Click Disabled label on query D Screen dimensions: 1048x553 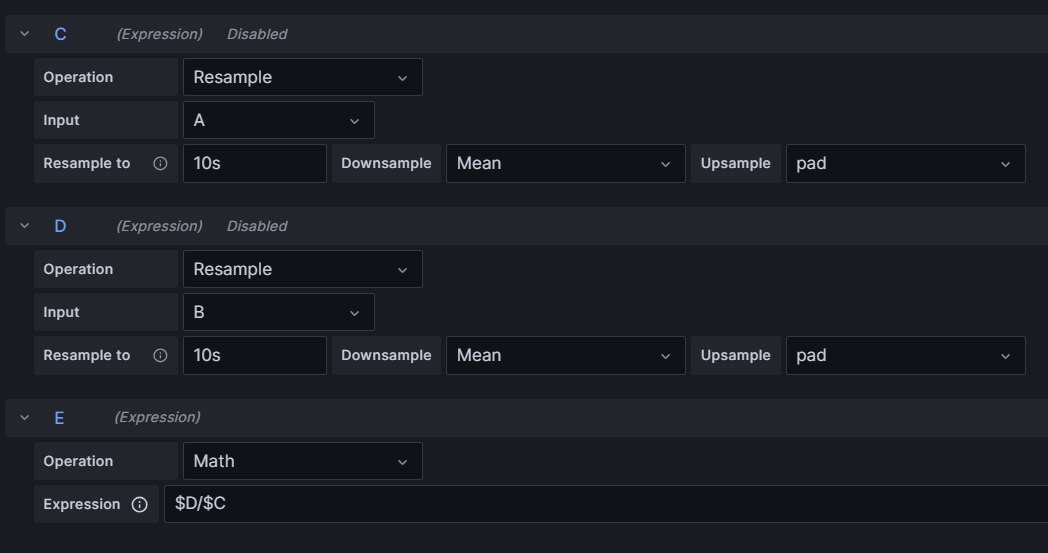(257, 226)
